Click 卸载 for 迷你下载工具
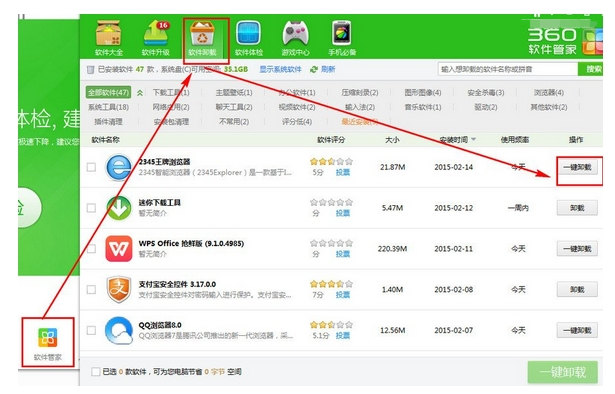Image resolution: width=615 pixels, height=394 pixels. [x=577, y=208]
